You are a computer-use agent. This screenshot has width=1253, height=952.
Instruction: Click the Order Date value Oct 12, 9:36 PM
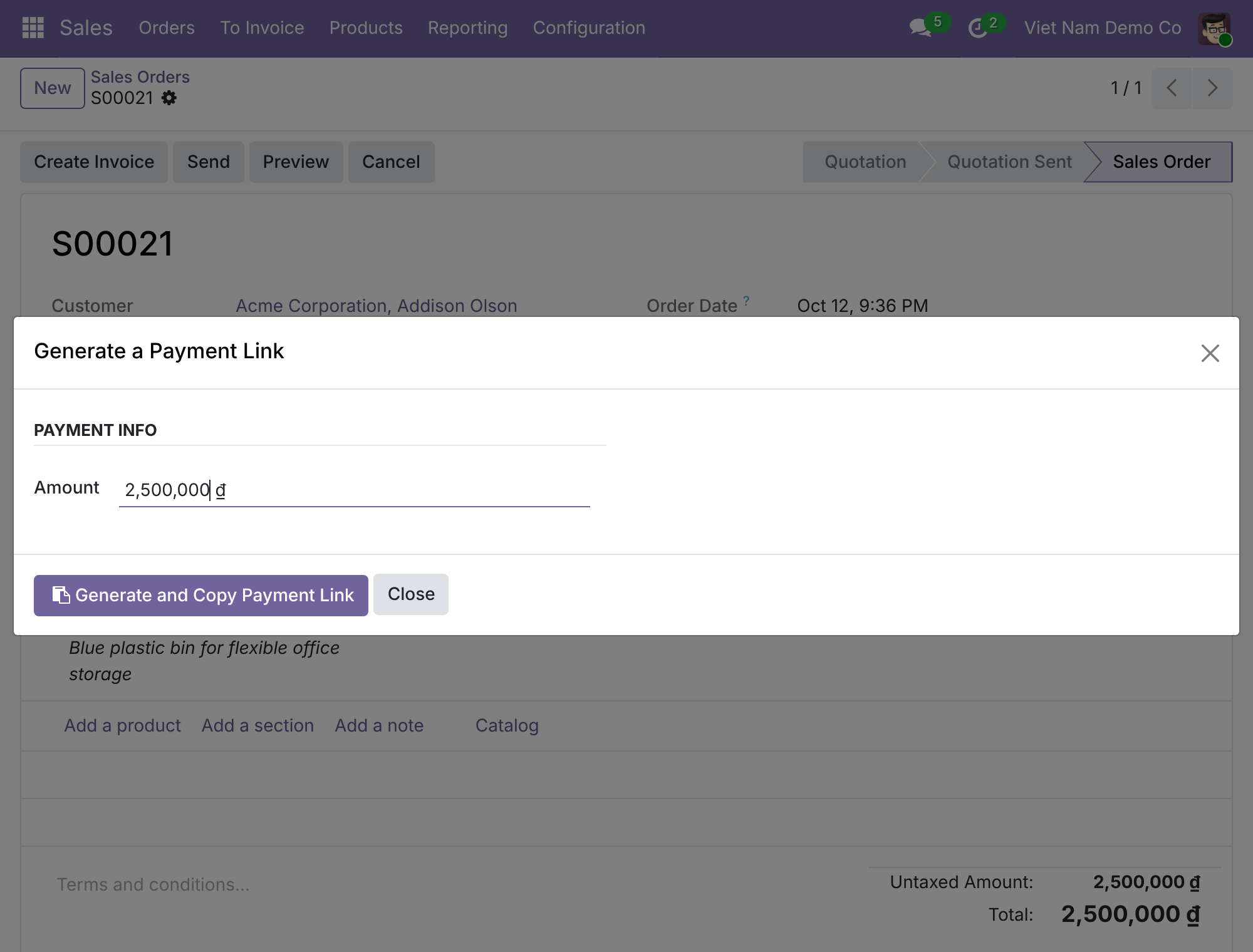863,306
